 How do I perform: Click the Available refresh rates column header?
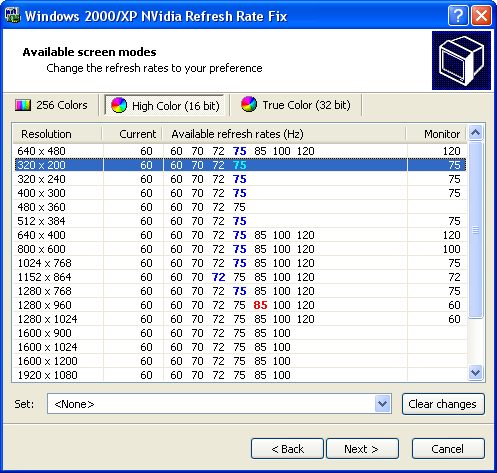point(284,134)
